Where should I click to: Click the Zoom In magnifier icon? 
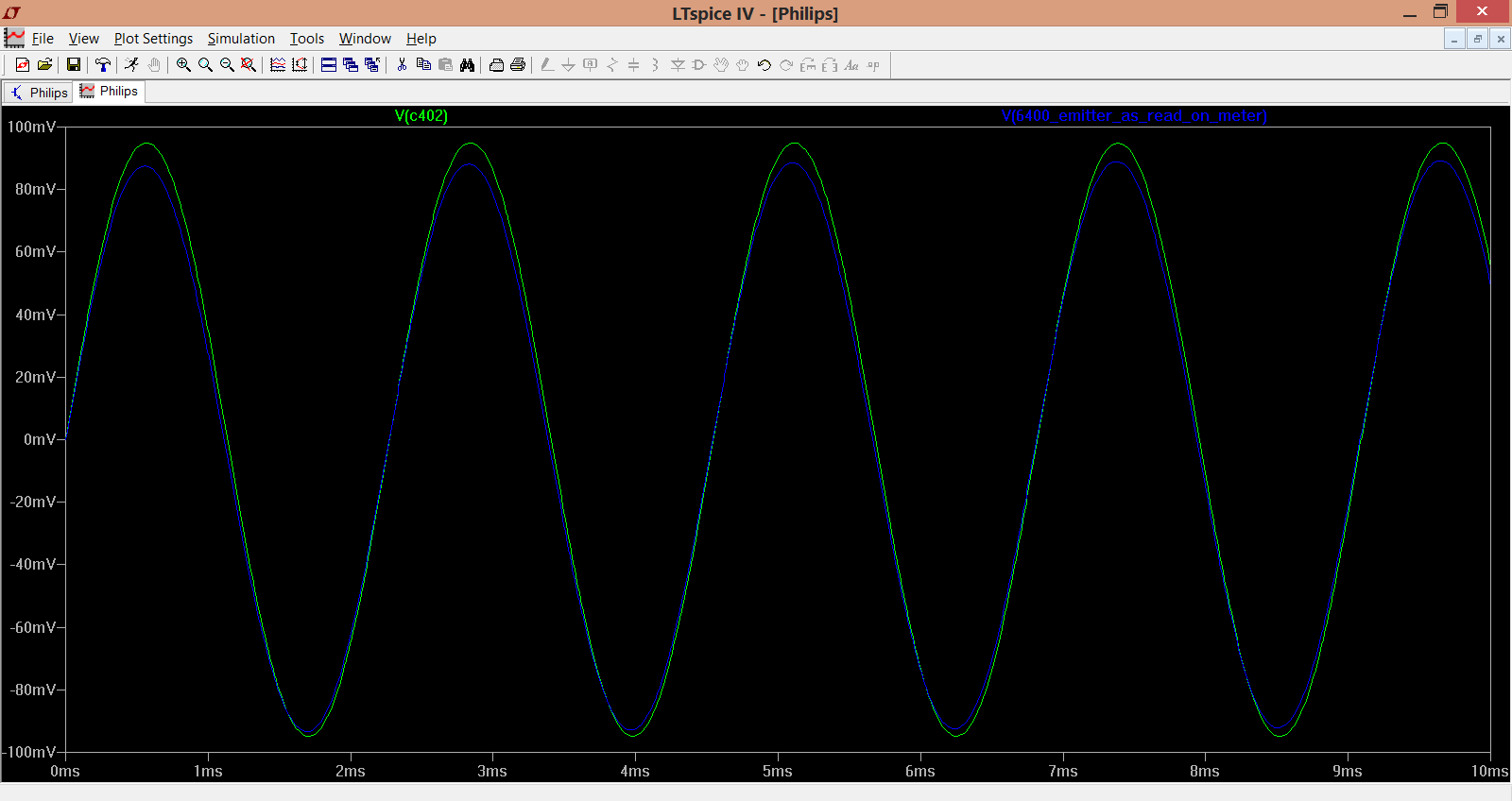click(183, 64)
